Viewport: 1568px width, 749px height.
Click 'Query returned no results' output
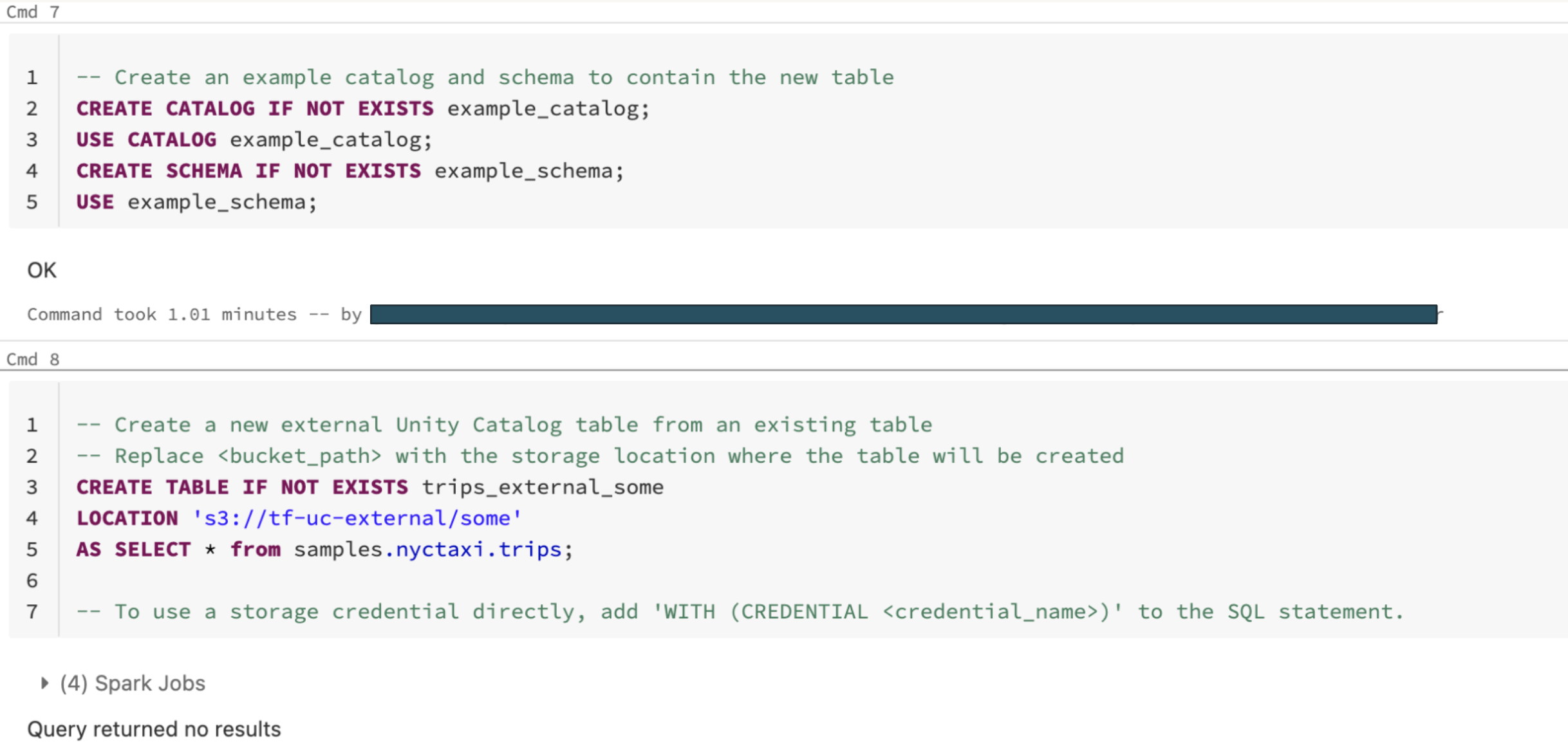154,729
